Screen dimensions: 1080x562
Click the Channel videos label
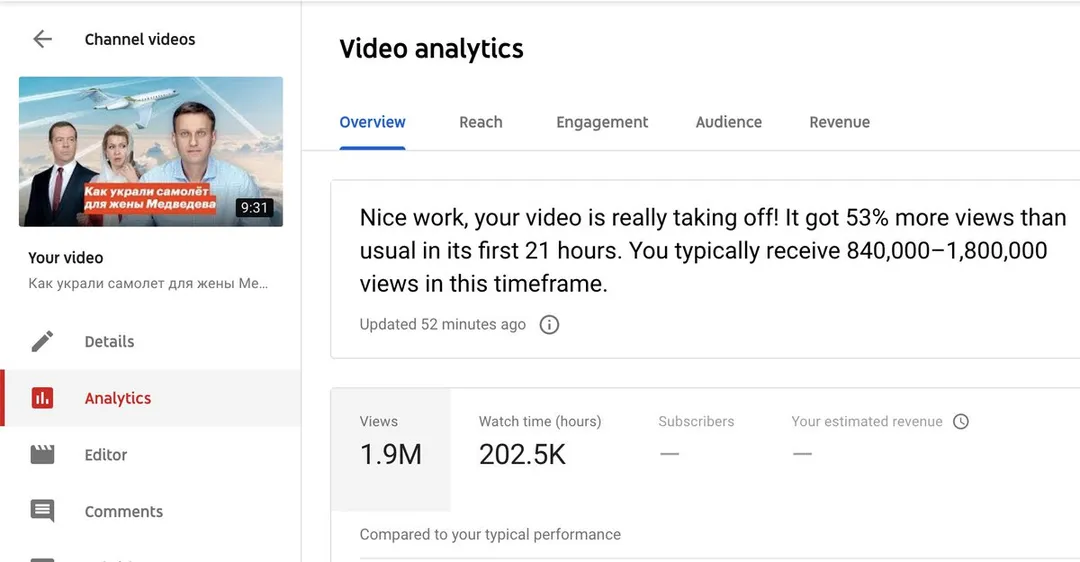140,39
